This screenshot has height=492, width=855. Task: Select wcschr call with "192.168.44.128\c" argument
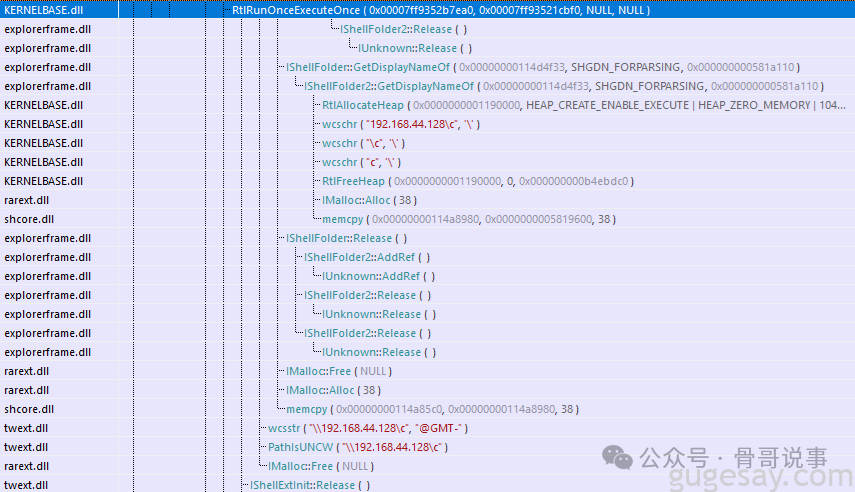[x=401, y=124]
